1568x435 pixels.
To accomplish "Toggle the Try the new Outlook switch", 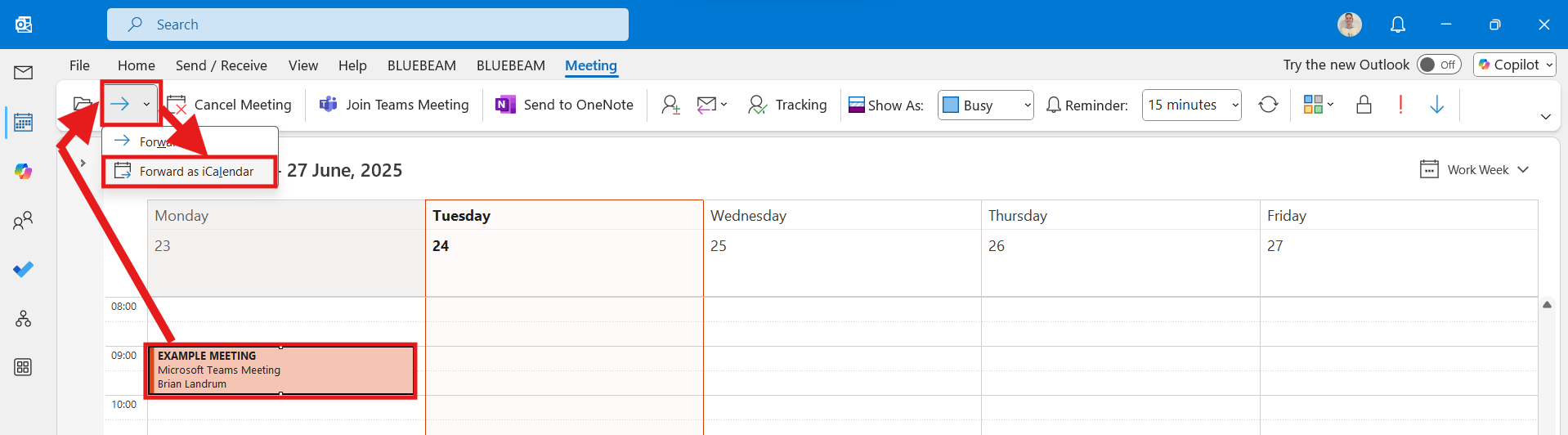I will point(1439,65).
